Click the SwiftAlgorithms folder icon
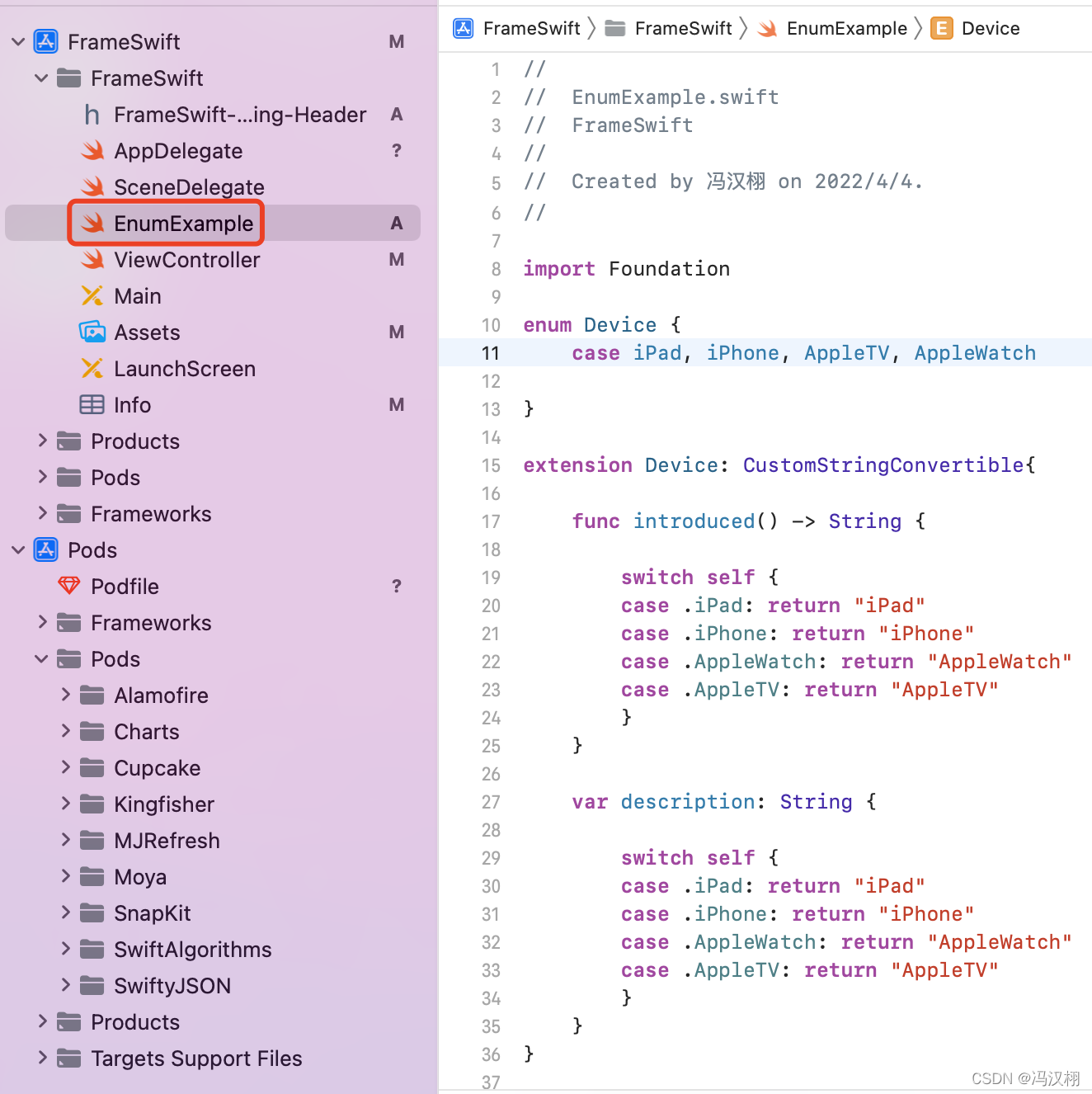Viewport: 1092px width, 1094px height. pos(92,949)
